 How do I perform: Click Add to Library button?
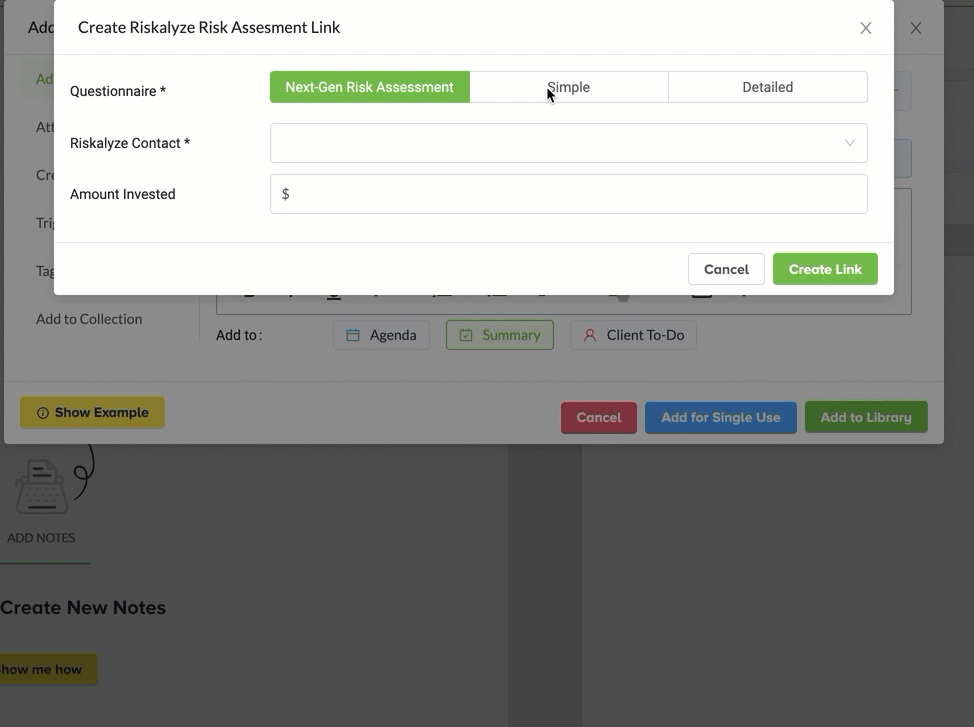[x=866, y=418]
